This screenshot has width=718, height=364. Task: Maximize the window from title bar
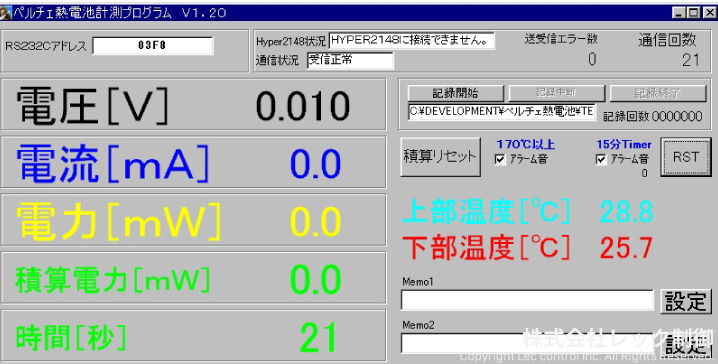point(693,13)
